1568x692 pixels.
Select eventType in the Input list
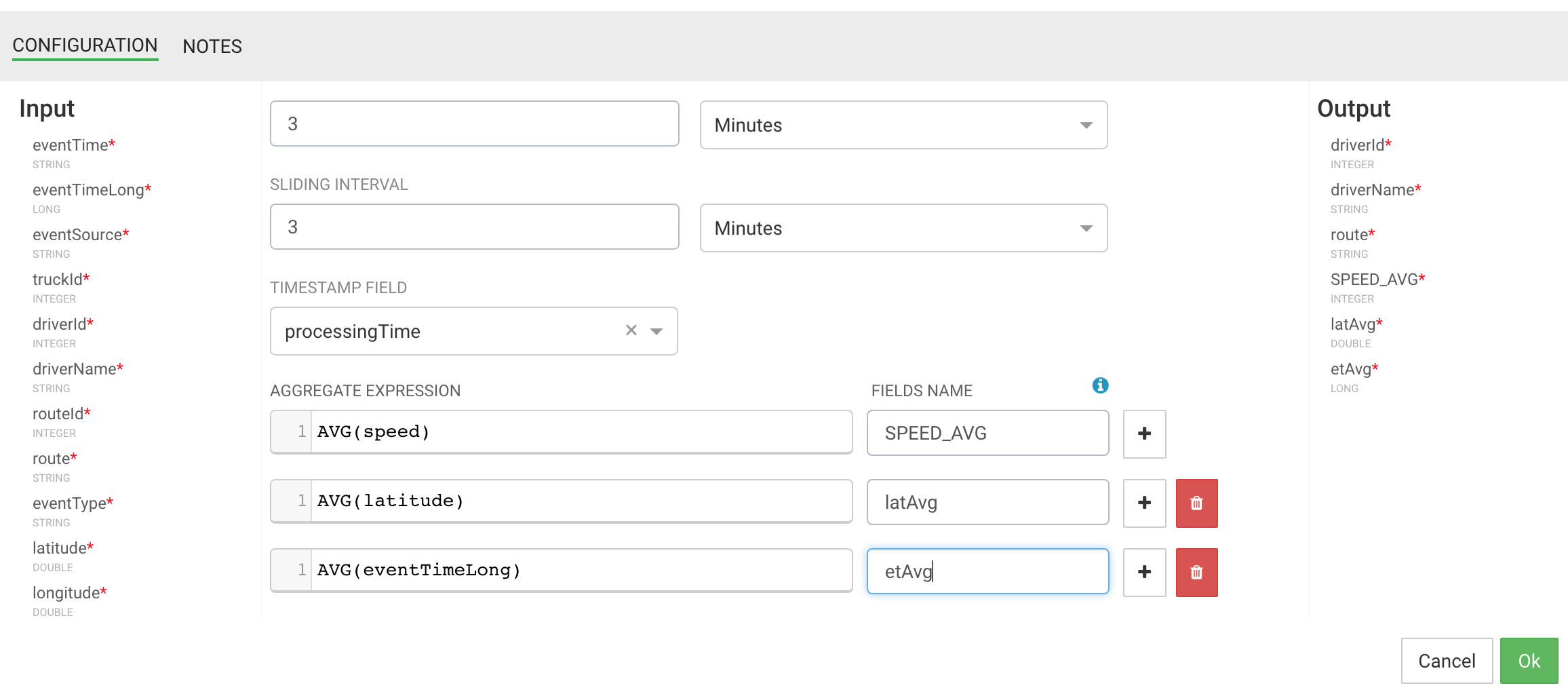pos(73,503)
